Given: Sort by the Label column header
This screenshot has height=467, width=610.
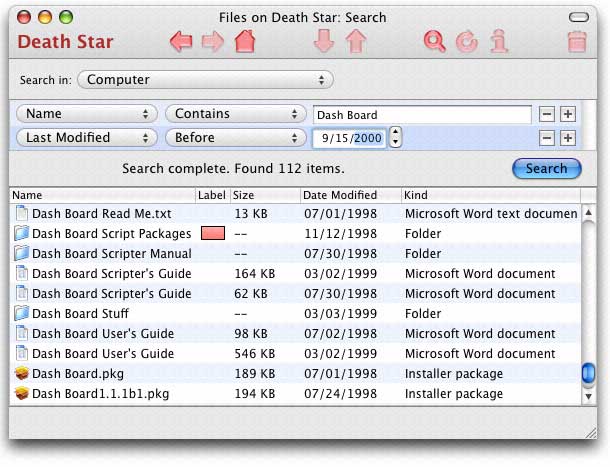Looking at the screenshot, I should pos(212,195).
